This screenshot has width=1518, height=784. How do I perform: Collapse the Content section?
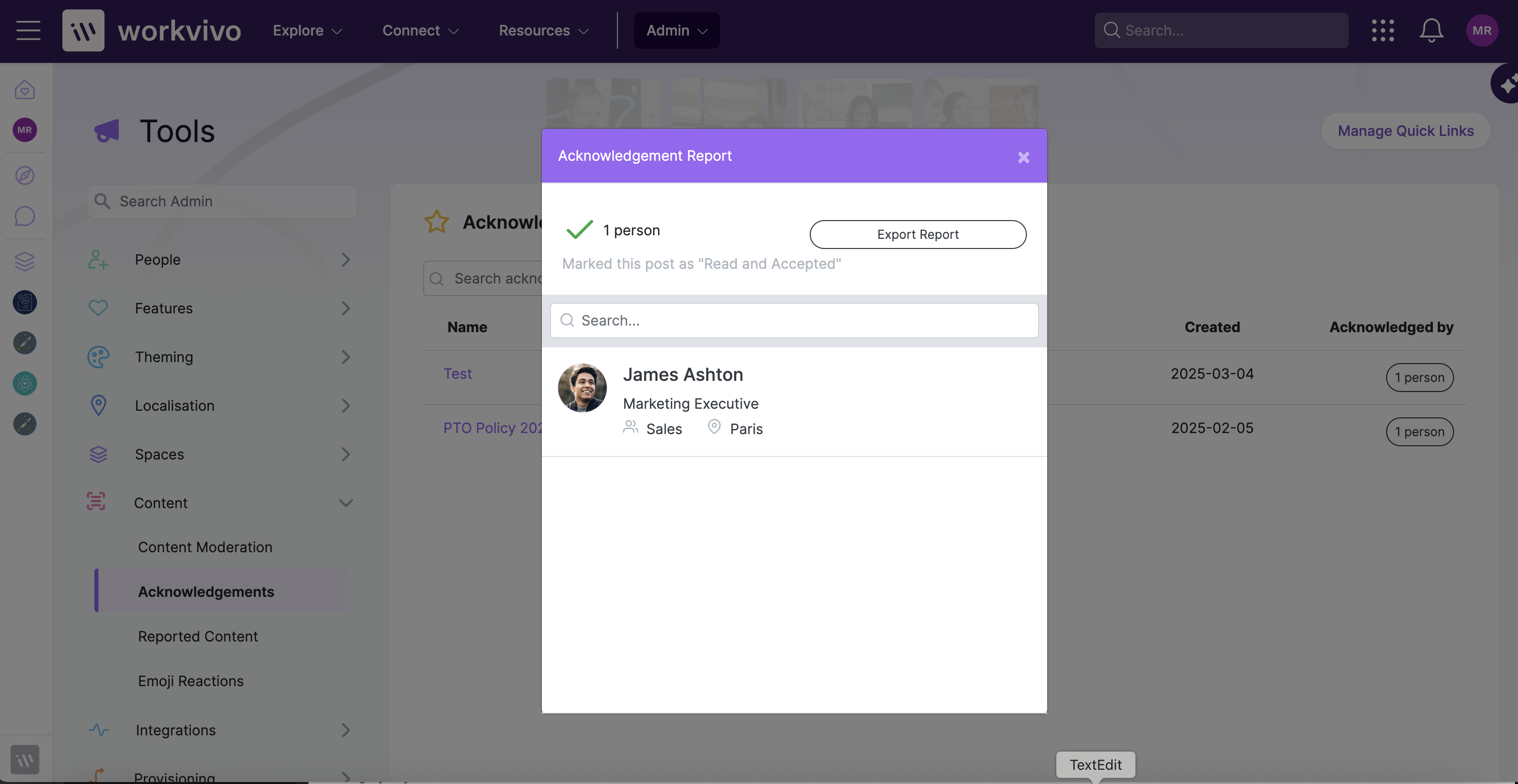point(346,503)
